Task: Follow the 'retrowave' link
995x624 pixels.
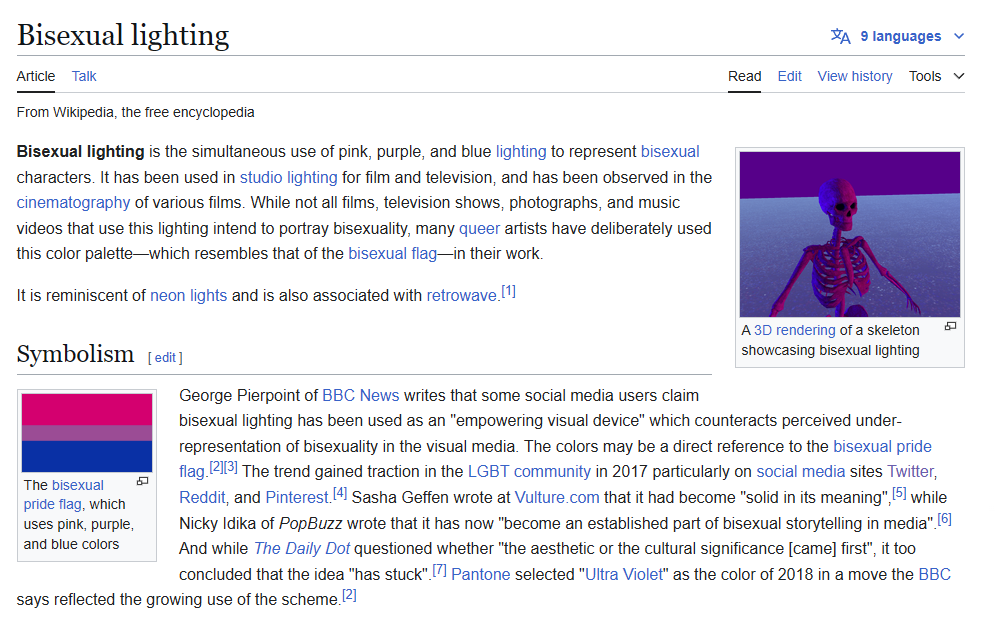Action: click(x=461, y=296)
